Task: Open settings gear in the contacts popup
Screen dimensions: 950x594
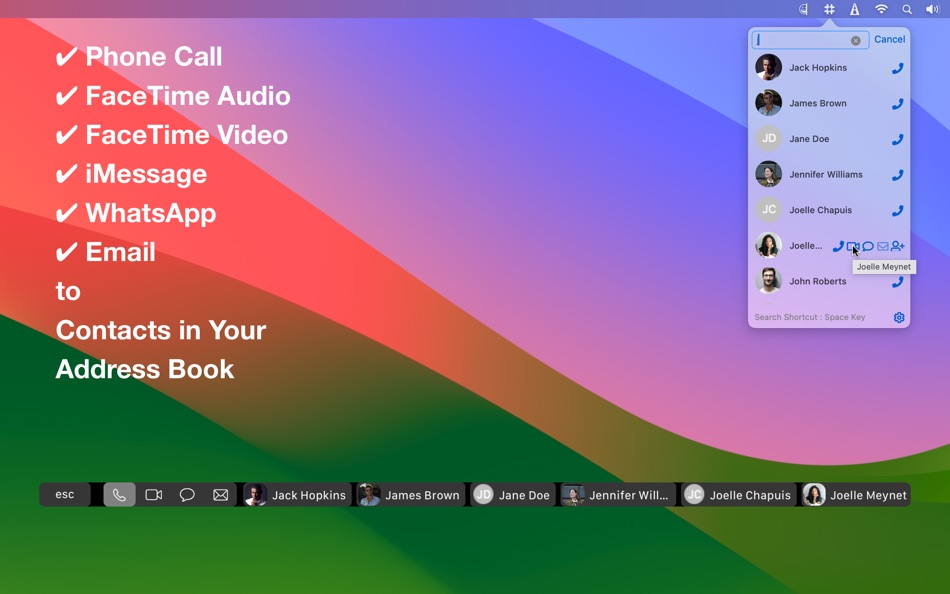Action: coord(899,318)
